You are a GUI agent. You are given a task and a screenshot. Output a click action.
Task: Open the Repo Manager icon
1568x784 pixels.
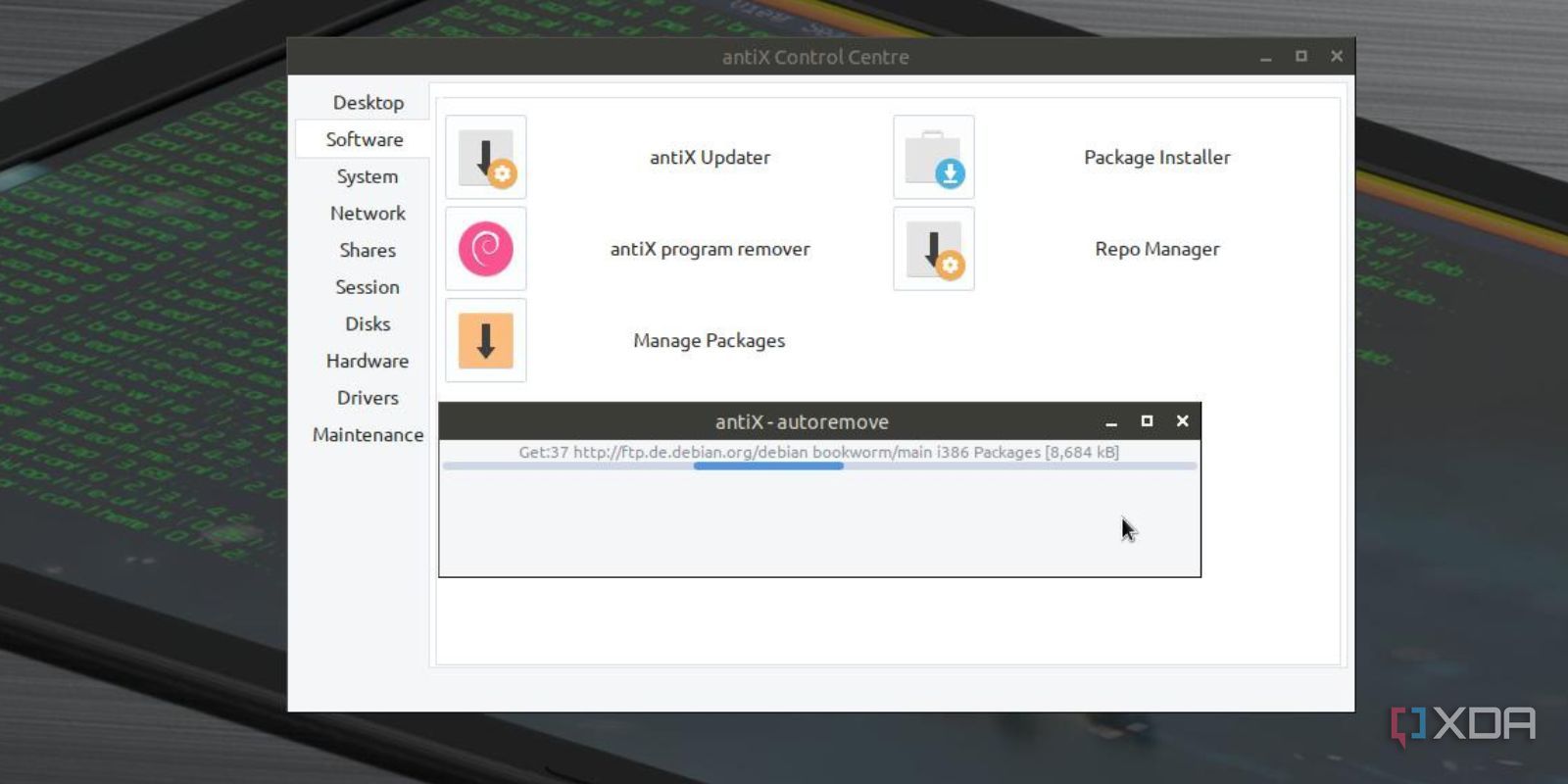[x=934, y=249]
